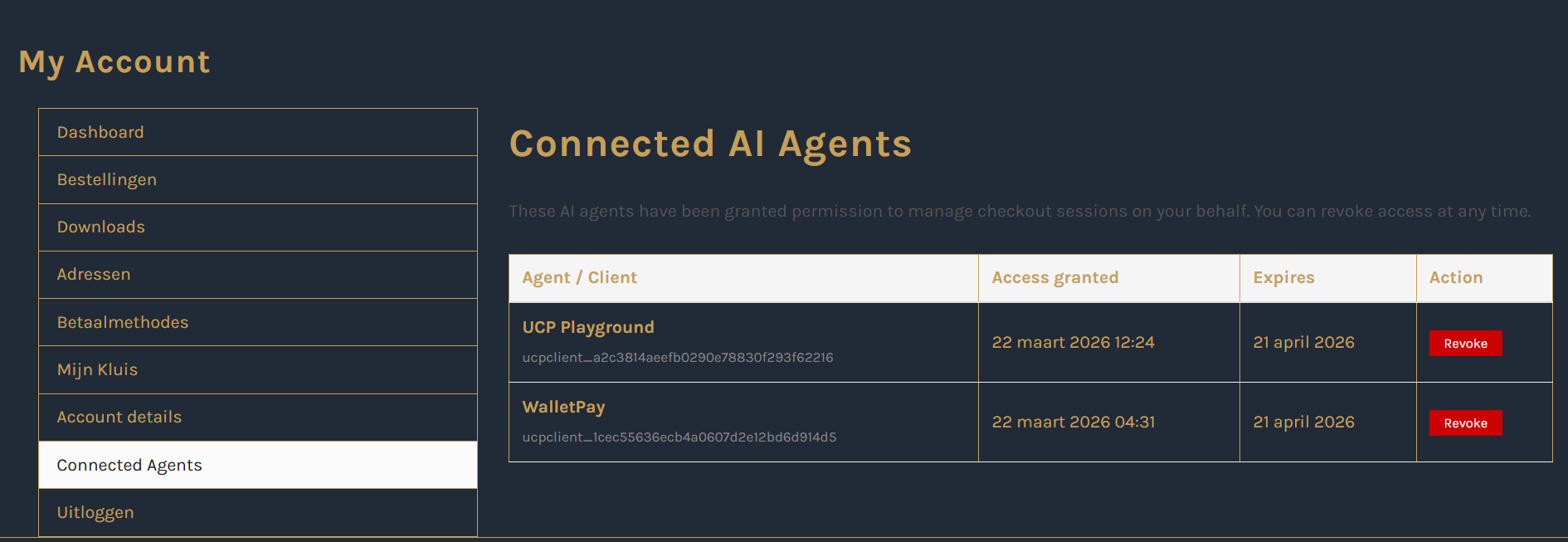
Task: Open Account details
Action: coord(119,417)
